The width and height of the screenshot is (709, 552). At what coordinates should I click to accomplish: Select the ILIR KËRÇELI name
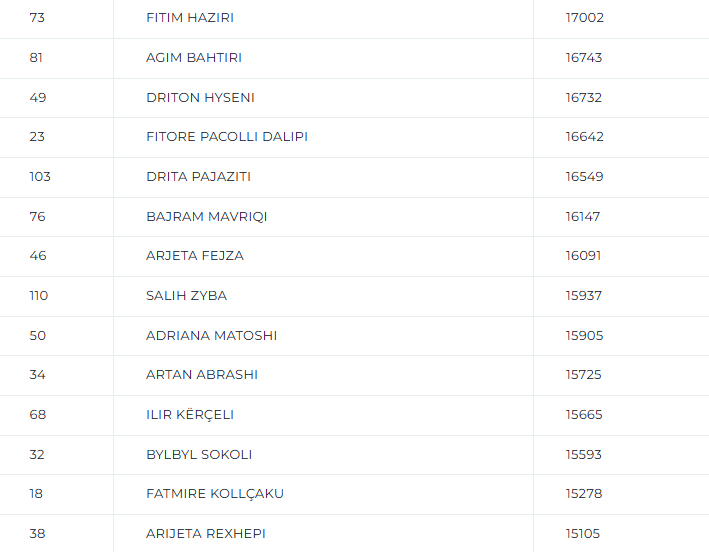click(190, 414)
